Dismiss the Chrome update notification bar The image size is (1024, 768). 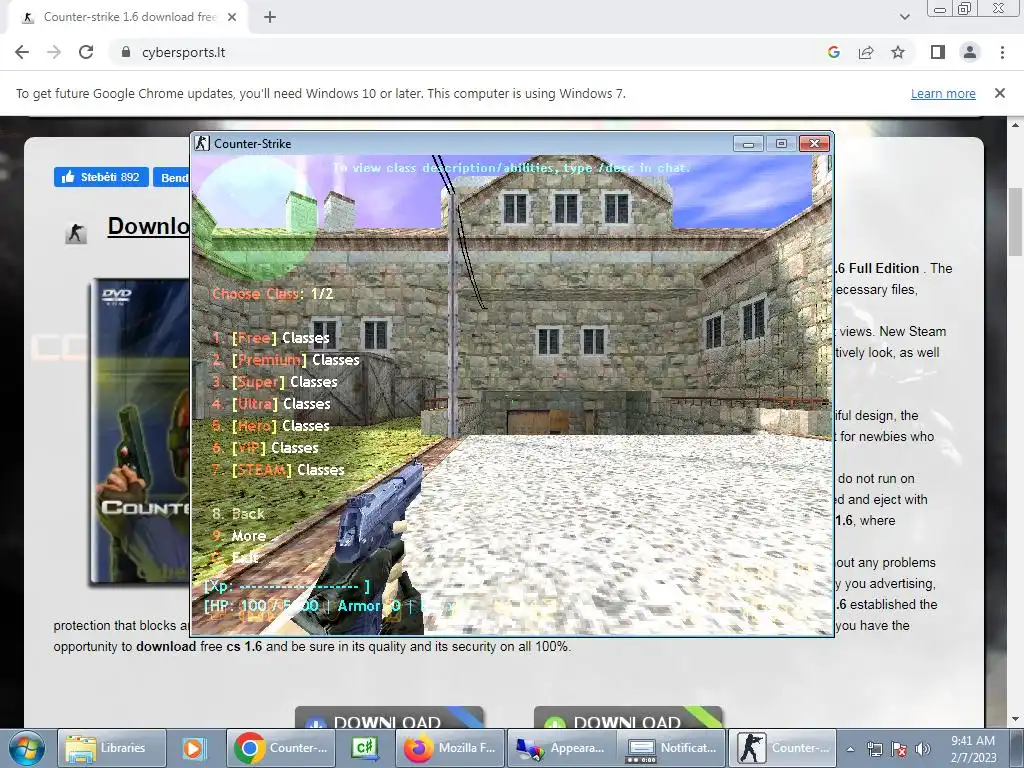(x=999, y=93)
